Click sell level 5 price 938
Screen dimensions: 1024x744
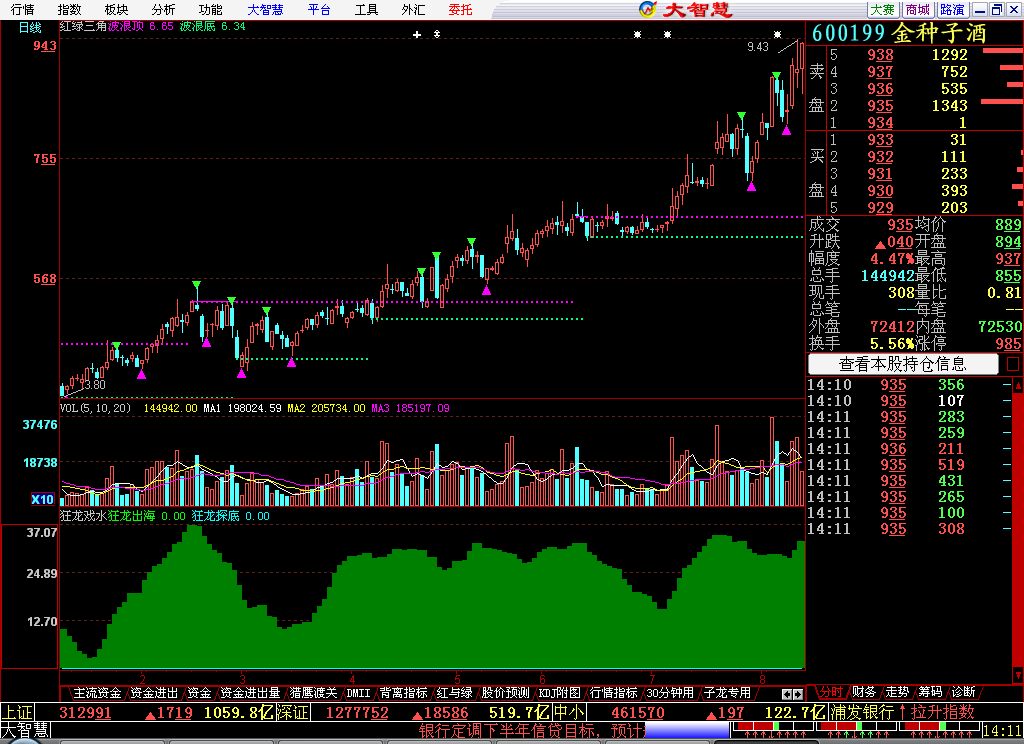(880, 55)
